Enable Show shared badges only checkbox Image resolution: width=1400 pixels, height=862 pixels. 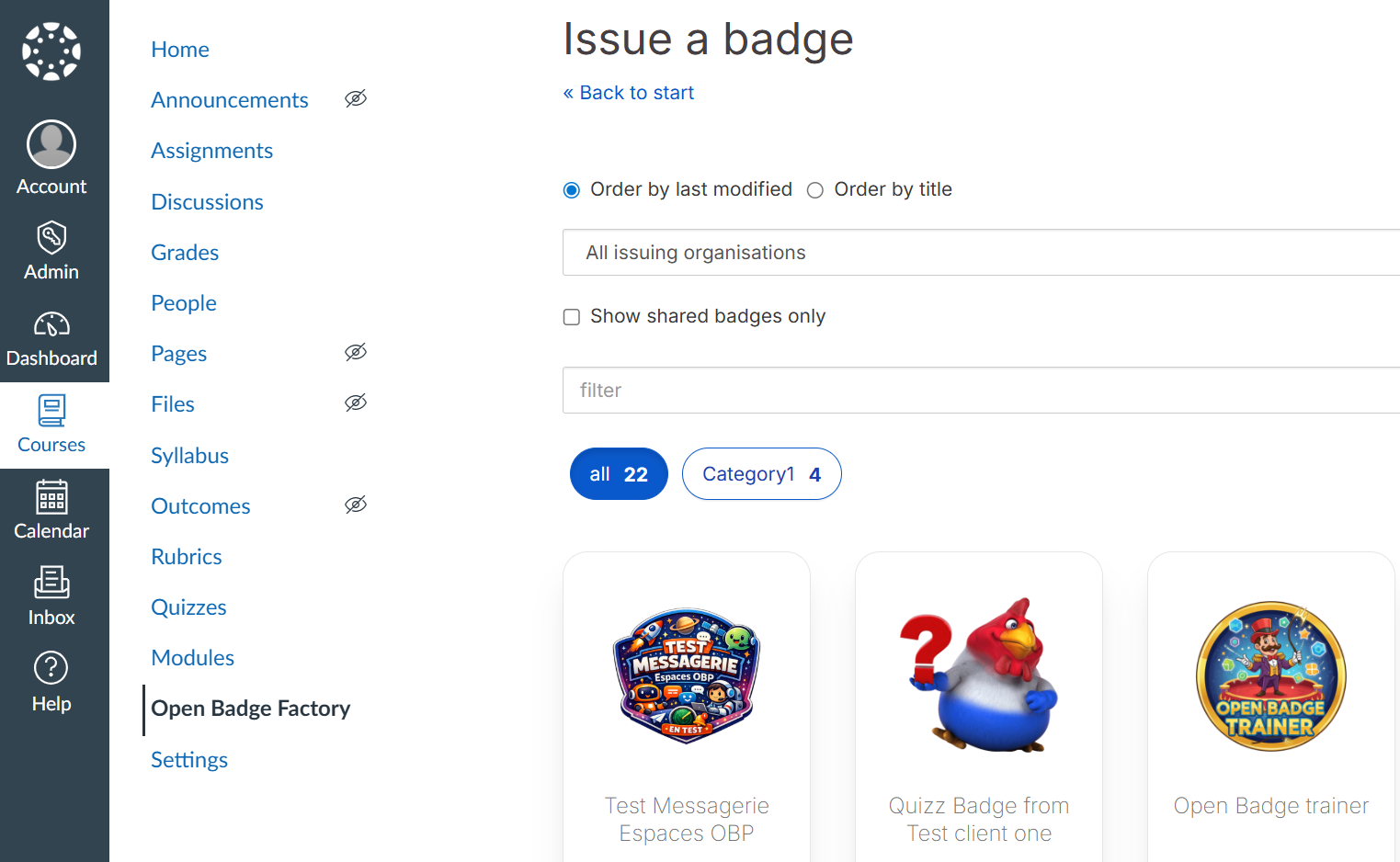pyautogui.click(x=572, y=317)
